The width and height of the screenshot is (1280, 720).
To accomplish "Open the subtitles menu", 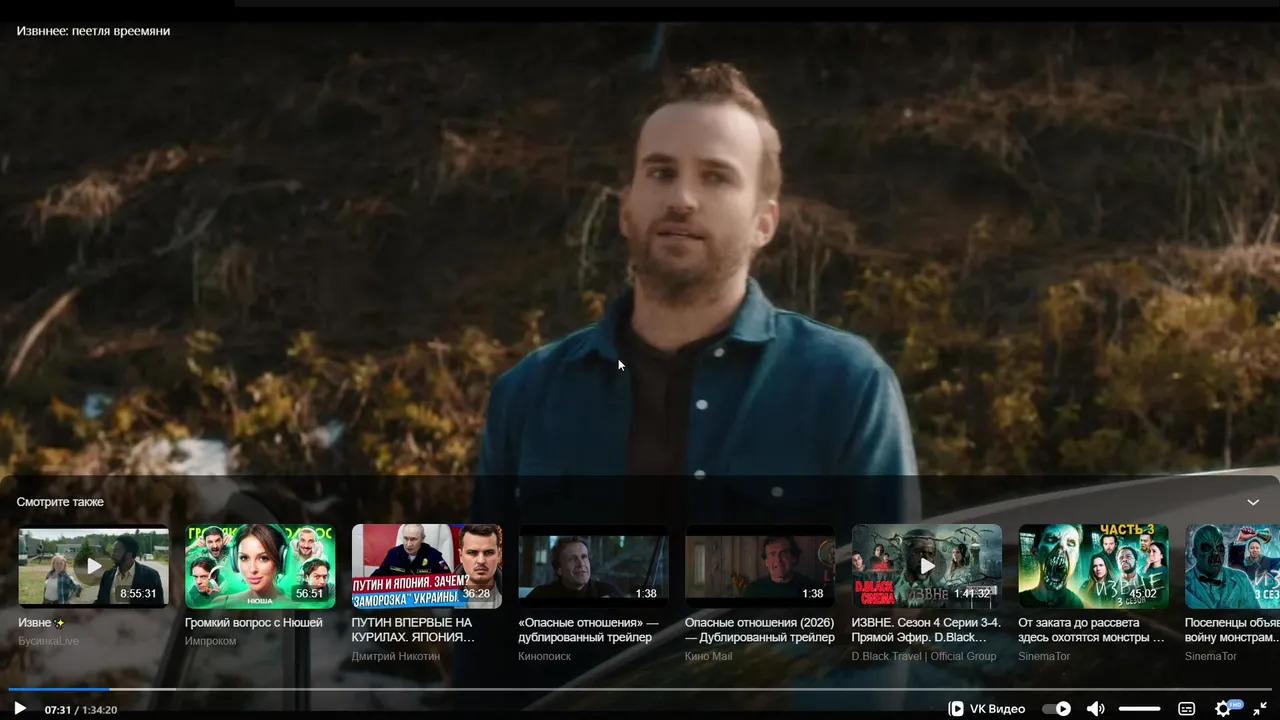I will click(x=1187, y=709).
